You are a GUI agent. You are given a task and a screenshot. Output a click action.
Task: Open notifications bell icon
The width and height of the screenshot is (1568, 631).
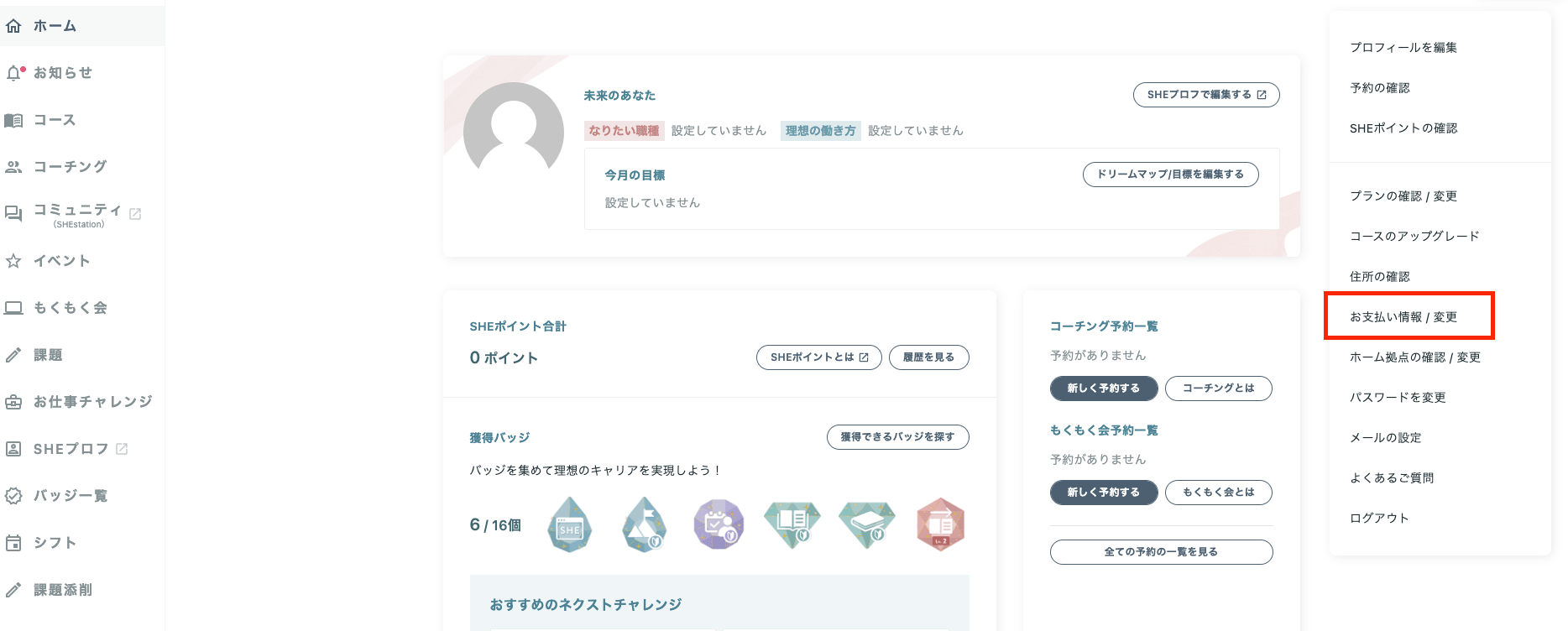pyautogui.click(x=13, y=73)
